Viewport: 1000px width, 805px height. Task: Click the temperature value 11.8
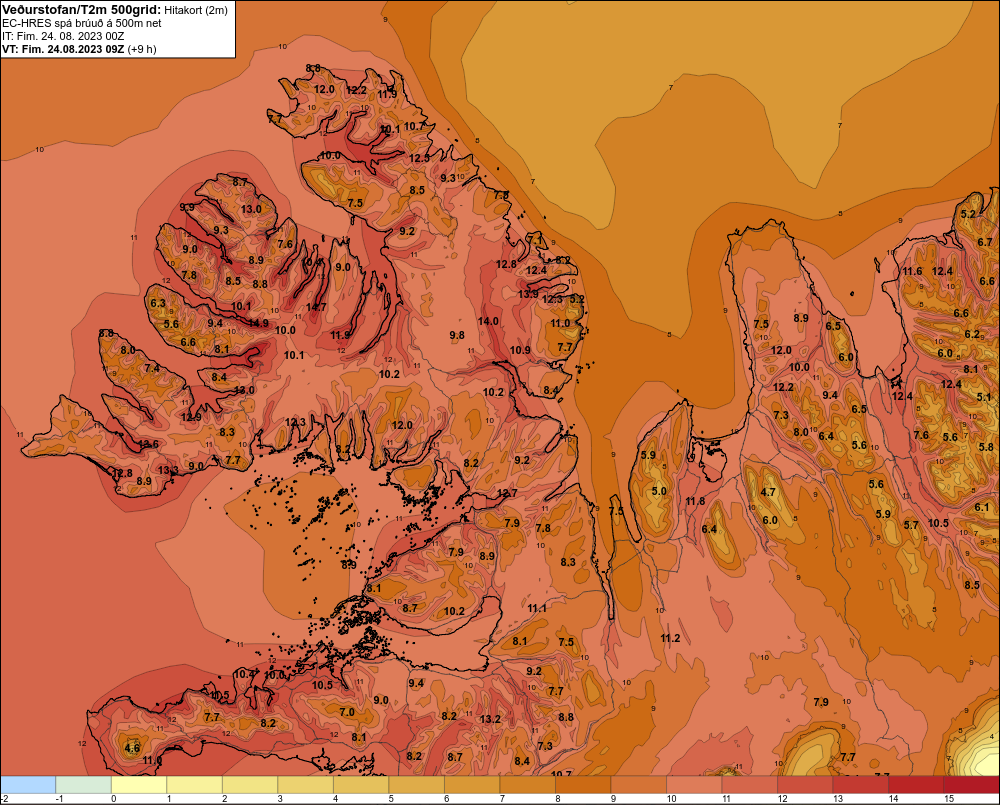695,501
